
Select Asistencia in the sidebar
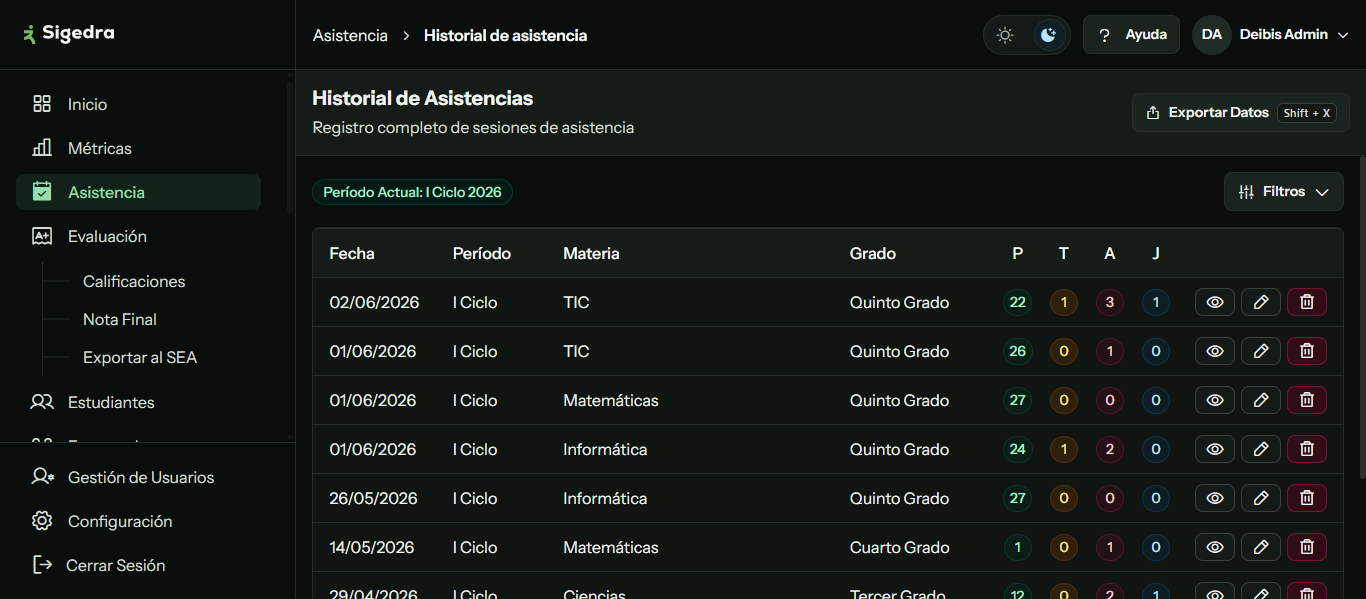pos(138,192)
